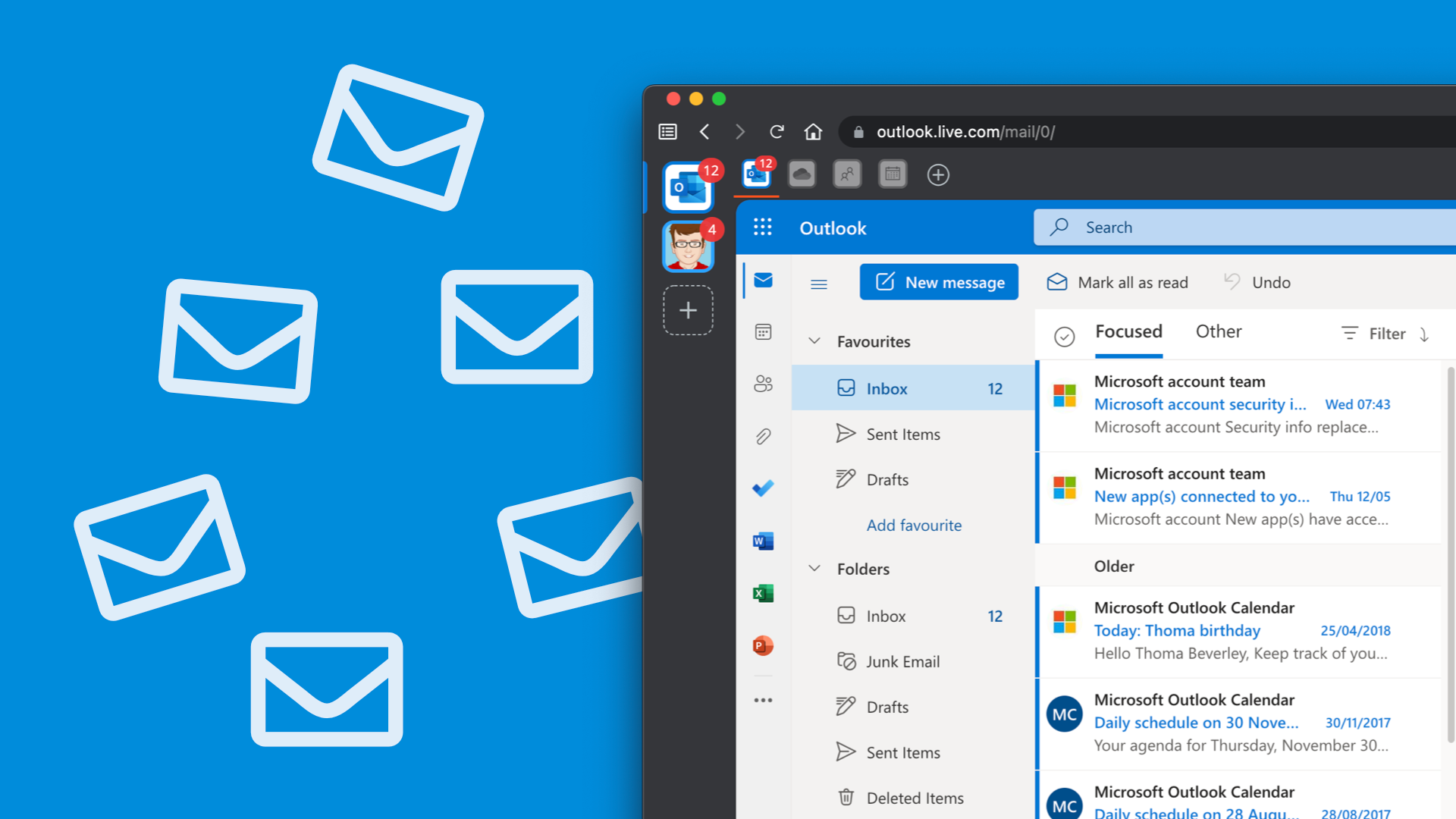Click the Word app icon in sidebar
This screenshot has height=819, width=1456.
(x=761, y=541)
